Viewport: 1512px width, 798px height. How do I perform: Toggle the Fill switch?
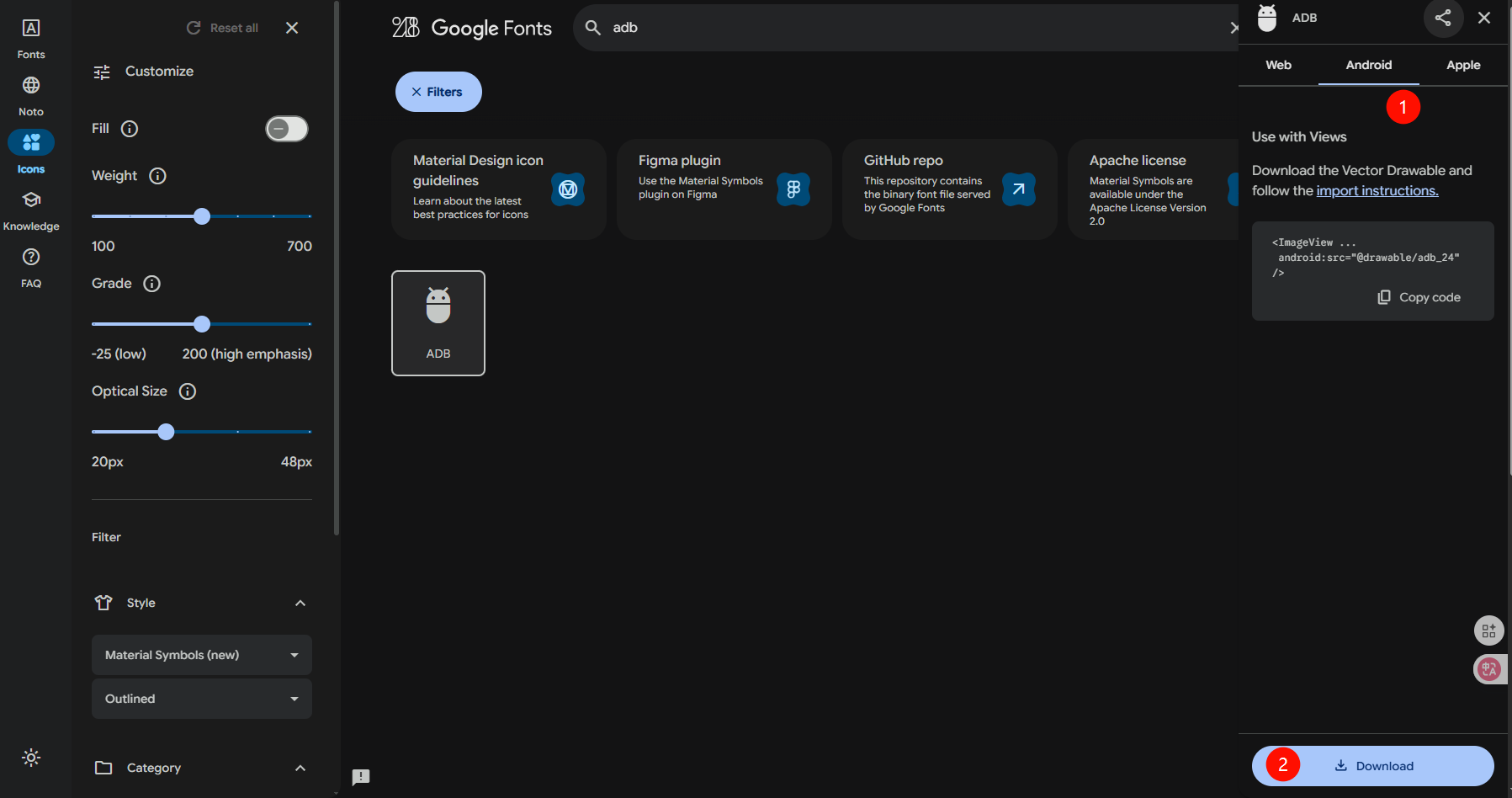coord(287,129)
